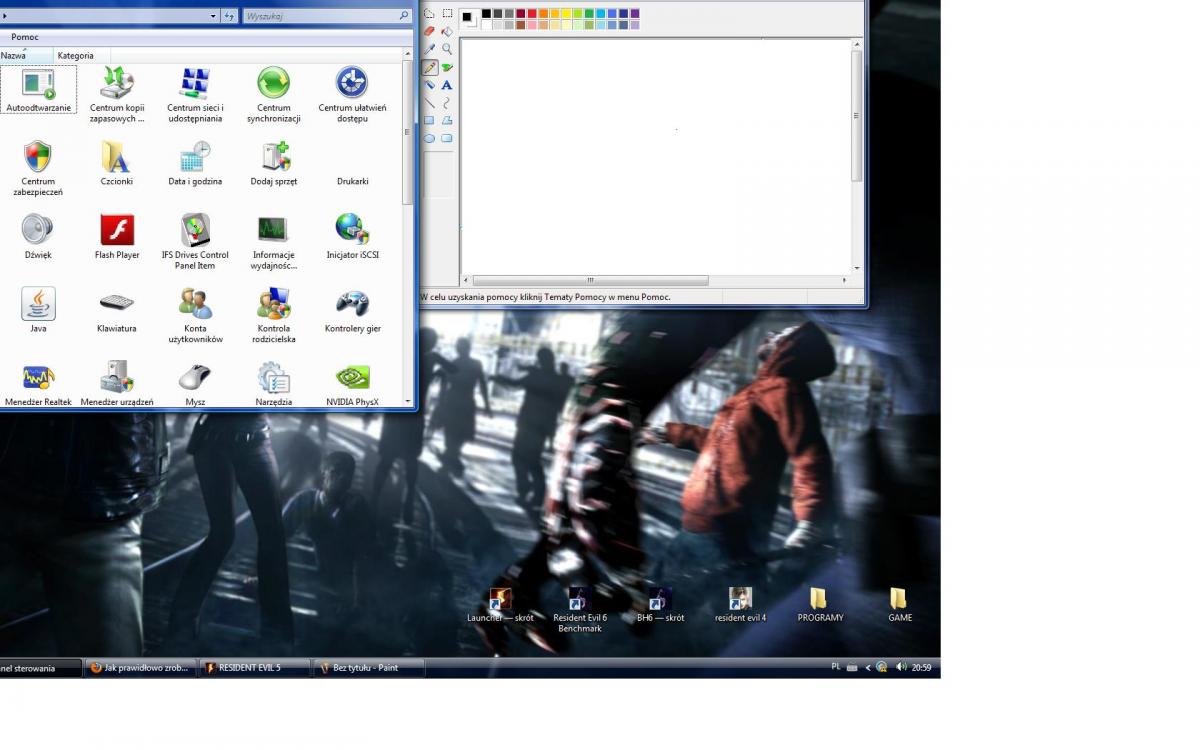Open Java control panel item
The width and height of the screenshot is (1200, 750).
[x=38, y=310]
